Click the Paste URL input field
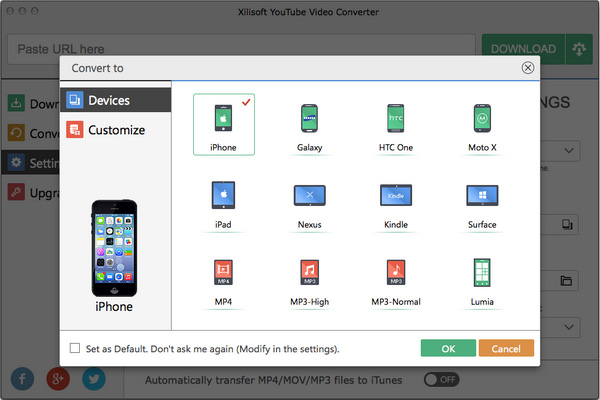600x400 pixels. (x=240, y=49)
